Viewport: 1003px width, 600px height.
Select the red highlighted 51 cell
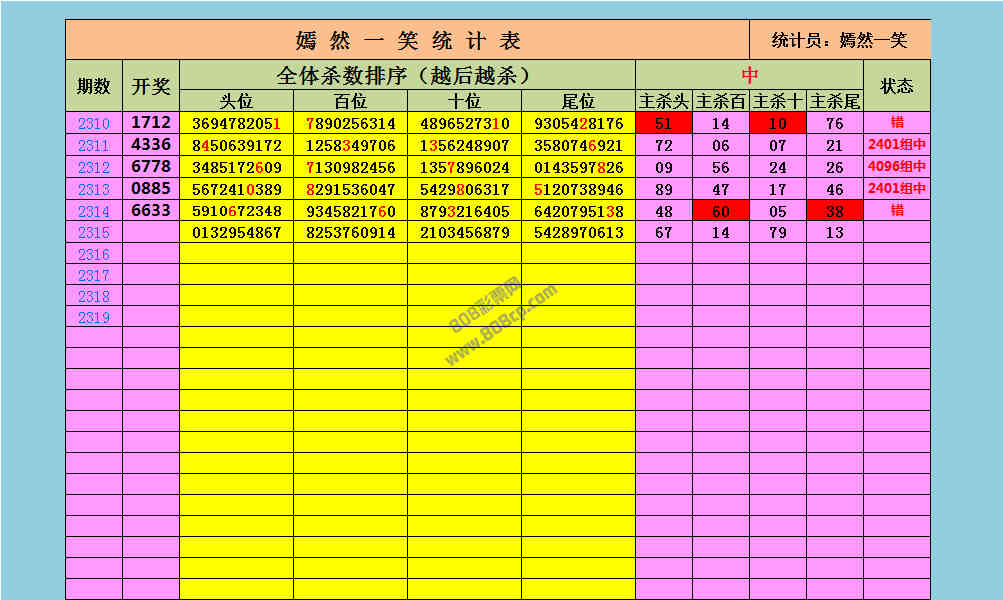[x=663, y=124]
